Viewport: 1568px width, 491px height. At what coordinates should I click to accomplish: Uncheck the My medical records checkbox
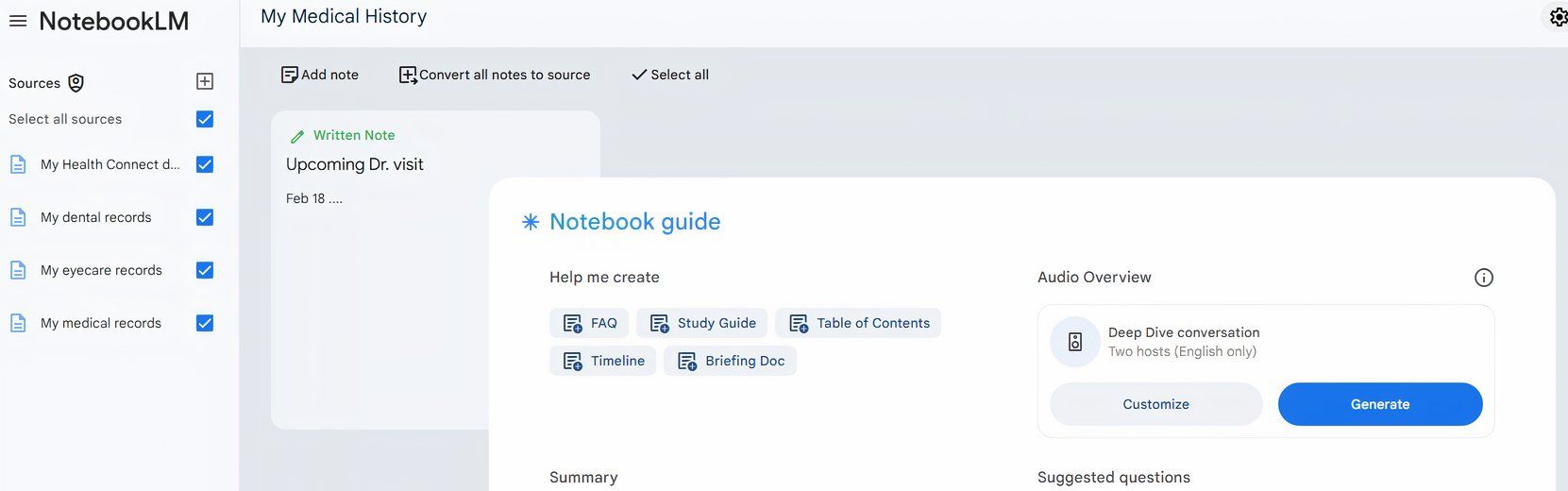tap(205, 323)
